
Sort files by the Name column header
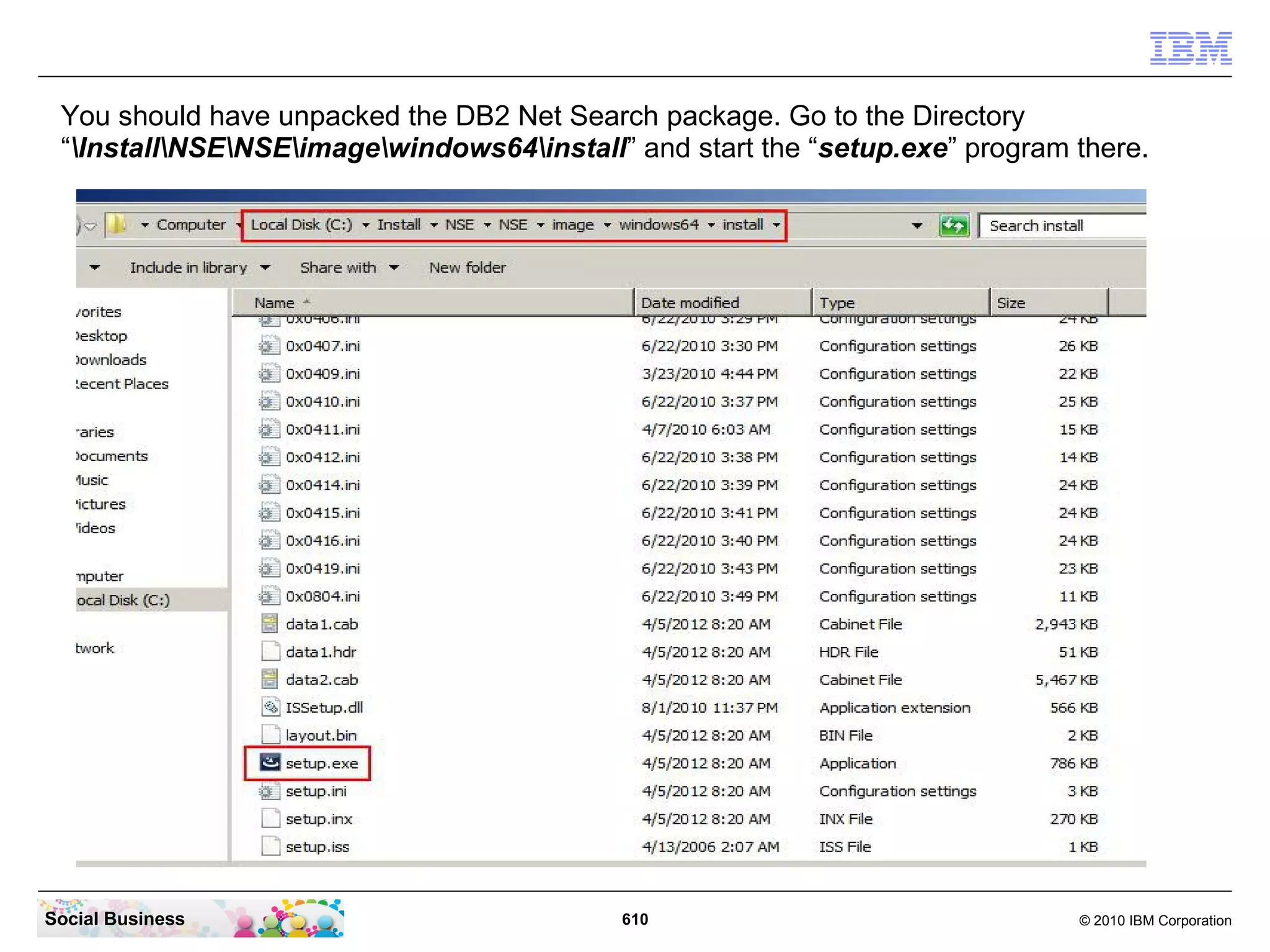tap(433, 302)
